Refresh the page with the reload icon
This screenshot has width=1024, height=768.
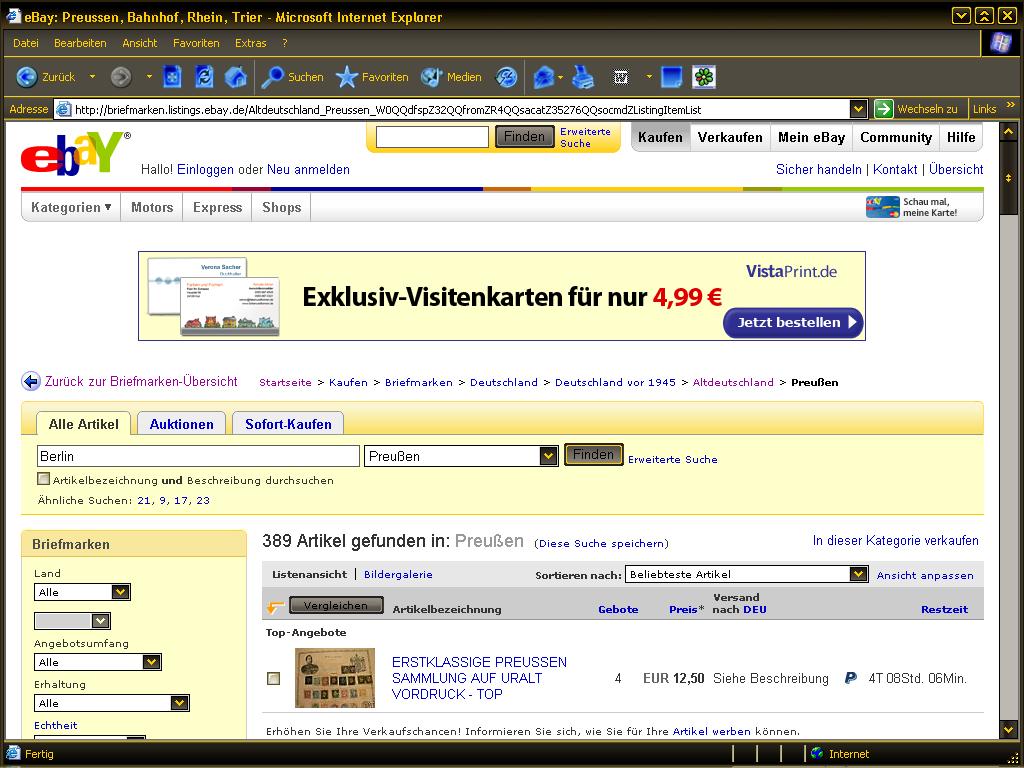pyautogui.click(x=204, y=77)
